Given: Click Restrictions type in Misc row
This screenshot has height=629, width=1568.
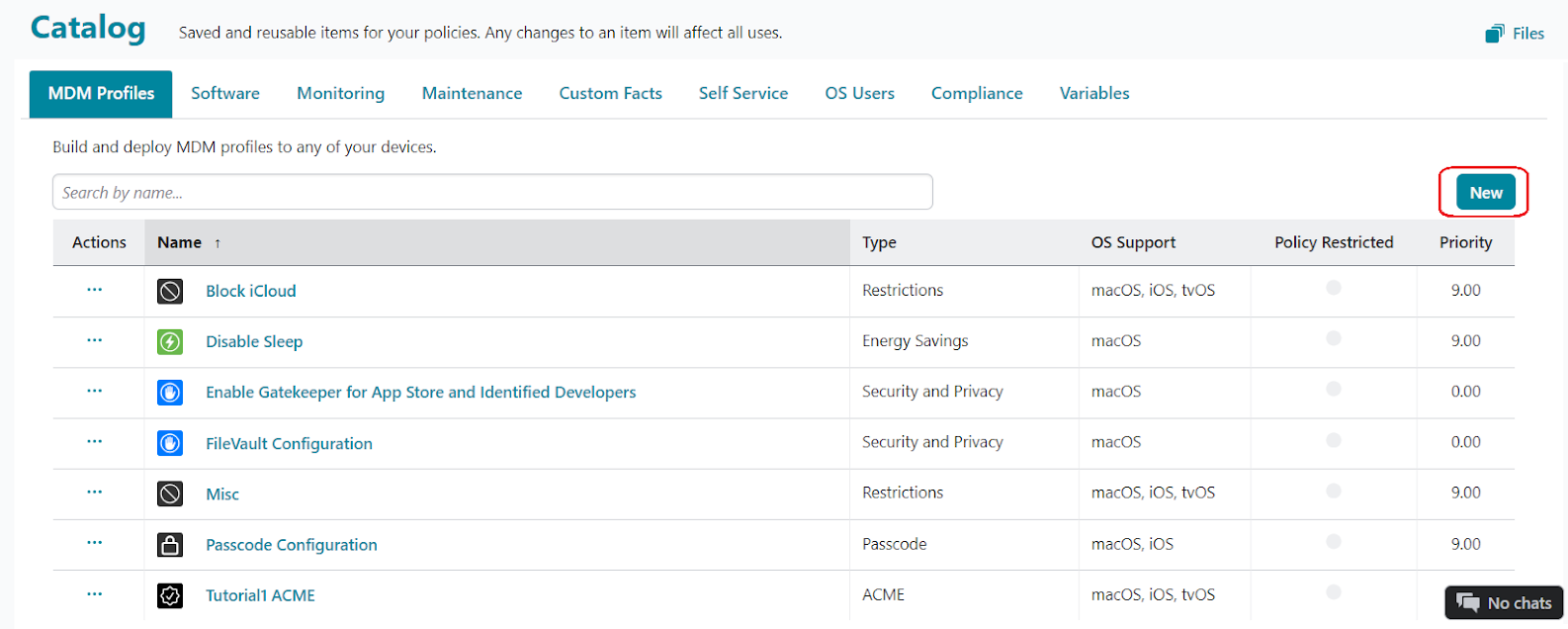Looking at the screenshot, I should pyautogui.click(x=903, y=493).
